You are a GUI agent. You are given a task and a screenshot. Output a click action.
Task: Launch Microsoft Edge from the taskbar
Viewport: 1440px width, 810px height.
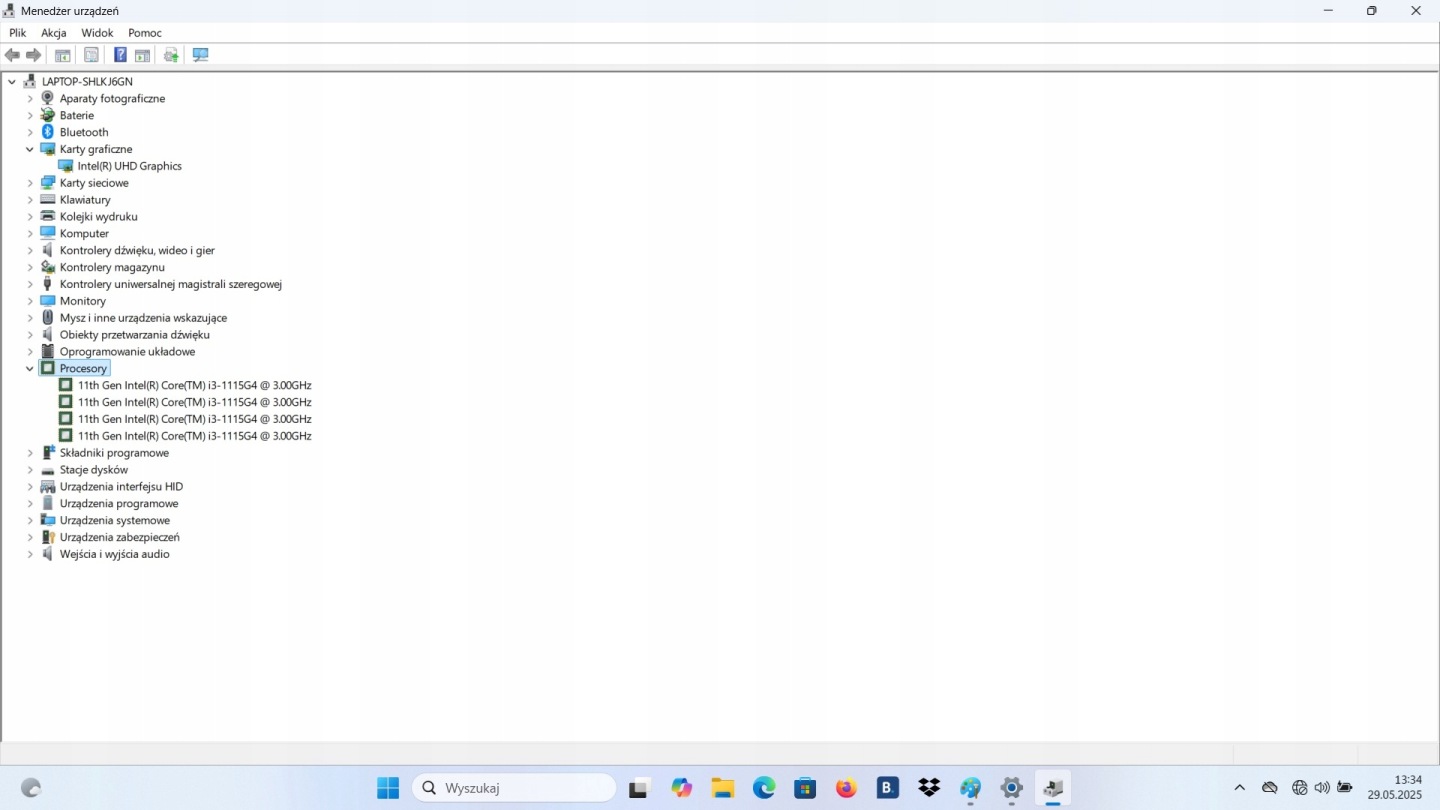pyautogui.click(x=764, y=788)
